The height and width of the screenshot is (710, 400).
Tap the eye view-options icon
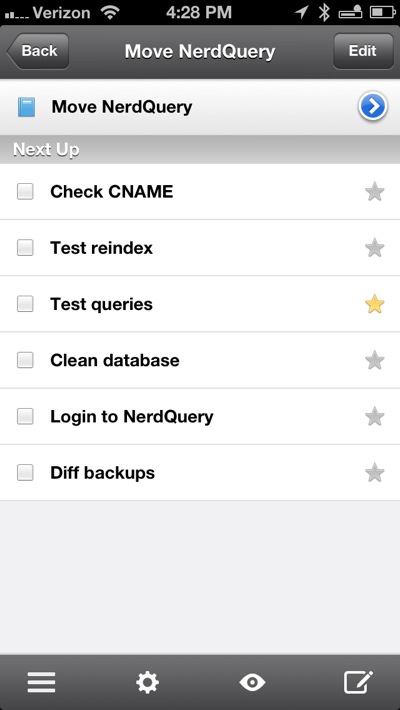pos(252,682)
